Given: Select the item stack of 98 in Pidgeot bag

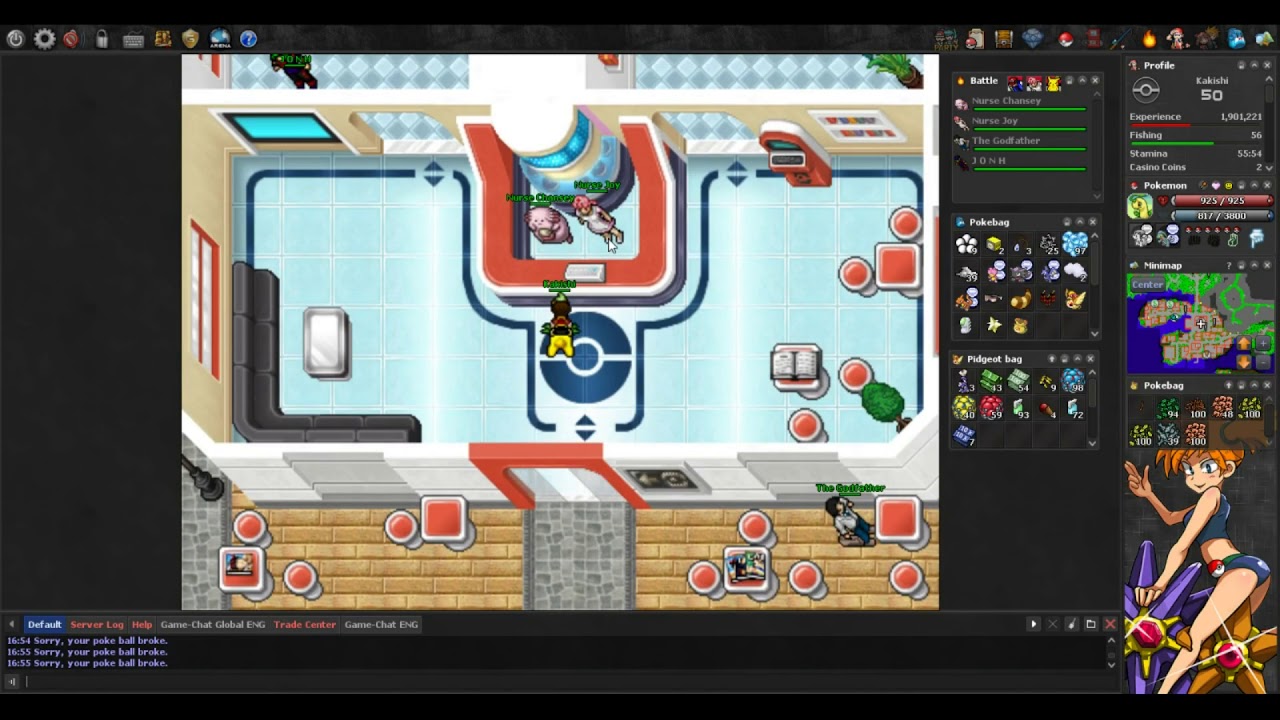Looking at the screenshot, I should [x=1073, y=381].
